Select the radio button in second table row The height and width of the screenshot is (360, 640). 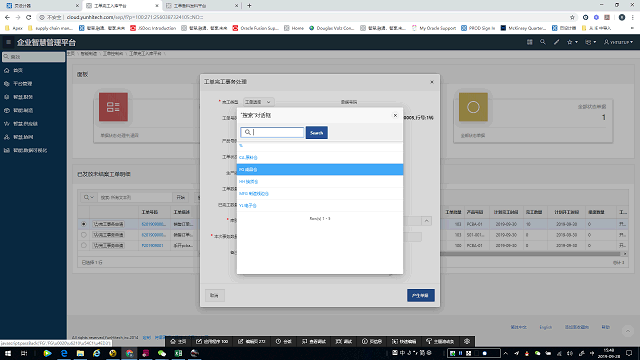click(84, 235)
